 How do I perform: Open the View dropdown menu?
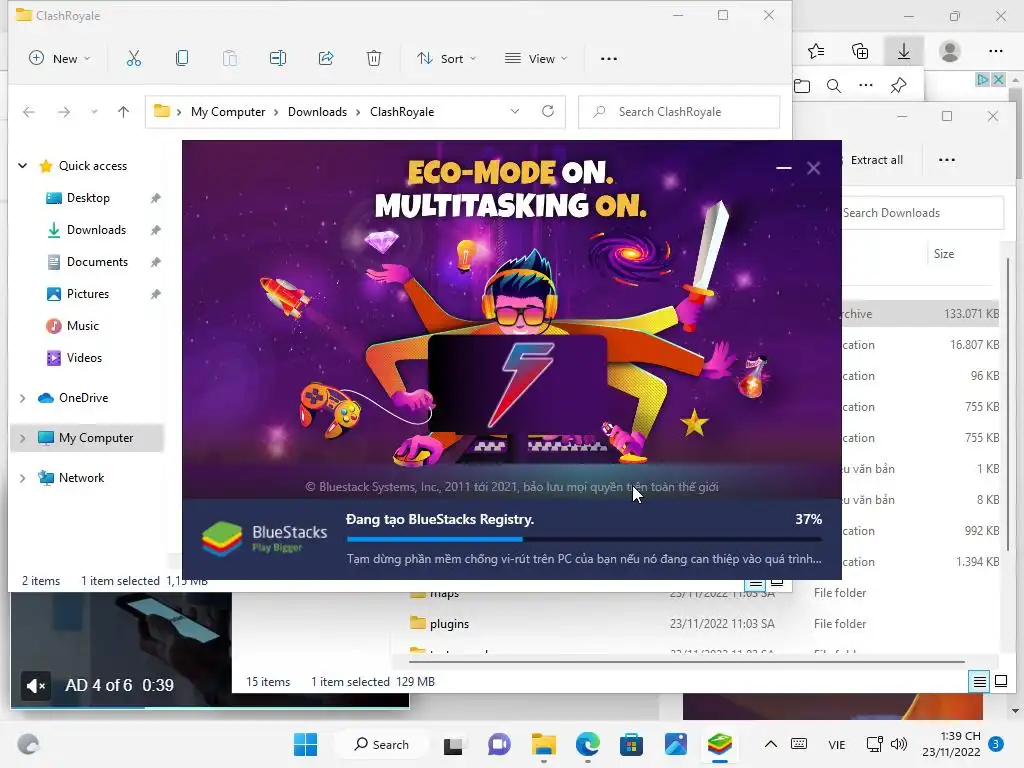tap(536, 59)
